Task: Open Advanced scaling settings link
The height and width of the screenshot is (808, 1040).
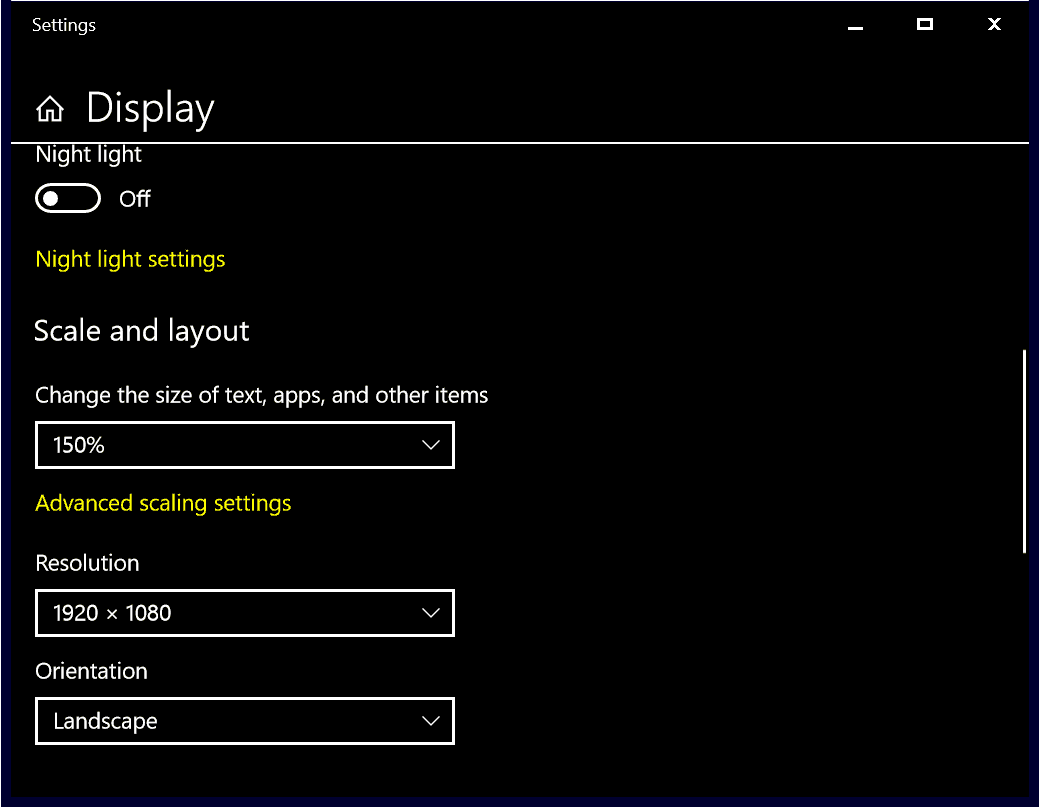Action: (163, 503)
